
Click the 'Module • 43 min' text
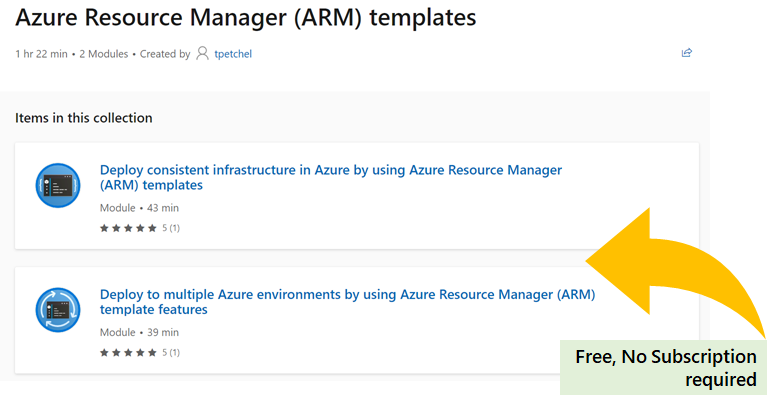click(x=139, y=208)
